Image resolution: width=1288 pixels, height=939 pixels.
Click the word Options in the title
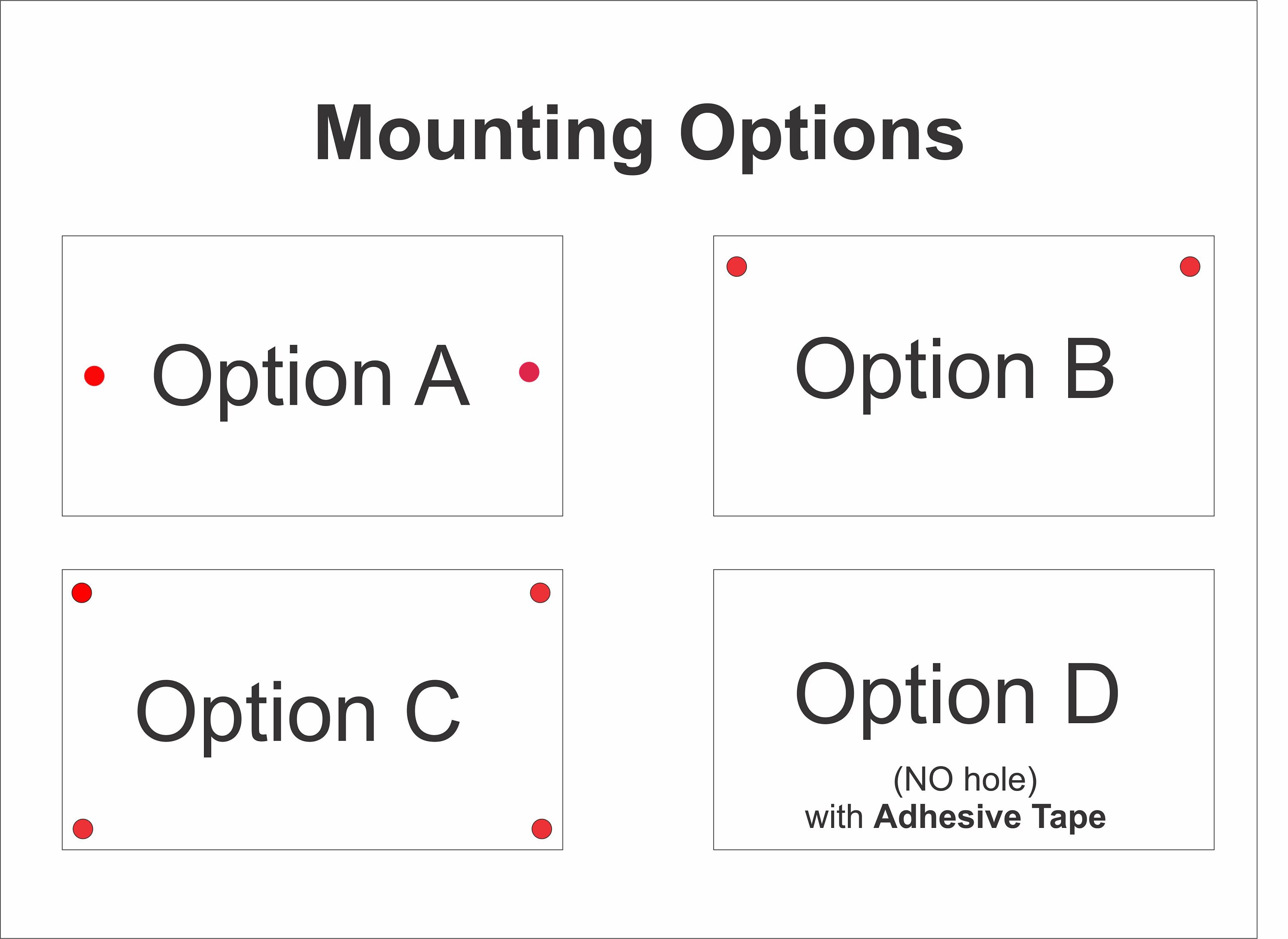coord(821,138)
